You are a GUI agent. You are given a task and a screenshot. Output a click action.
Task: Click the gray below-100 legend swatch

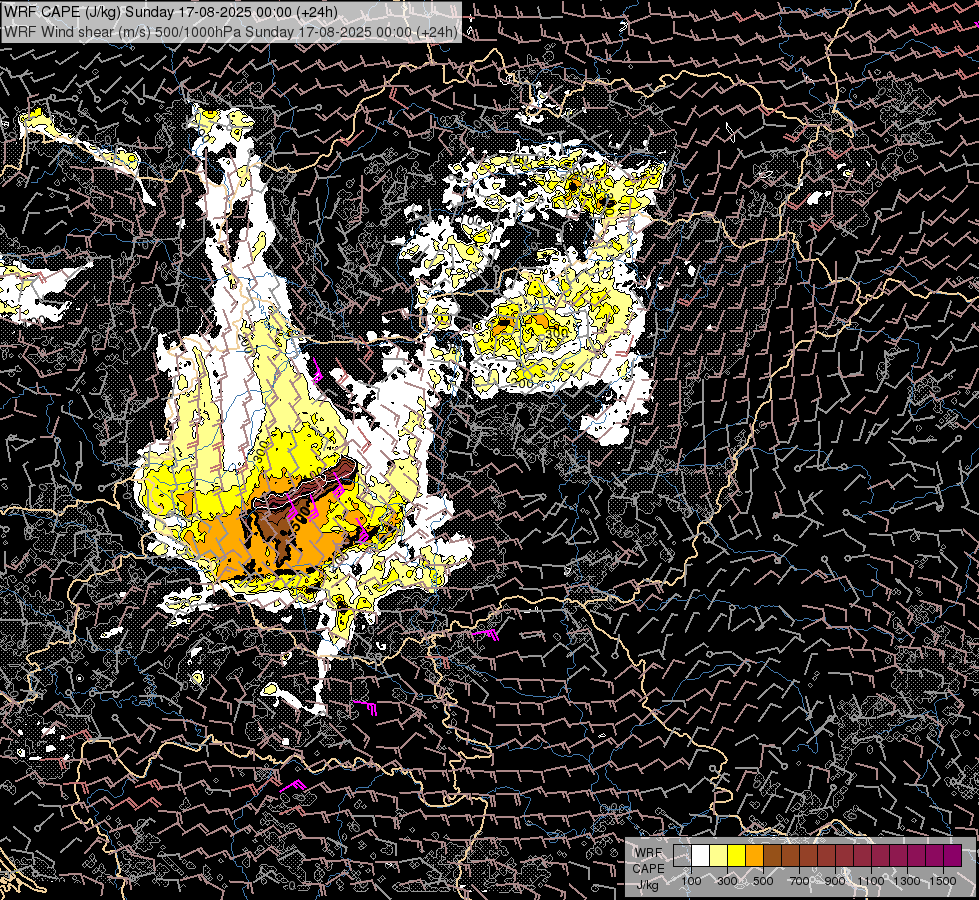click(682, 855)
